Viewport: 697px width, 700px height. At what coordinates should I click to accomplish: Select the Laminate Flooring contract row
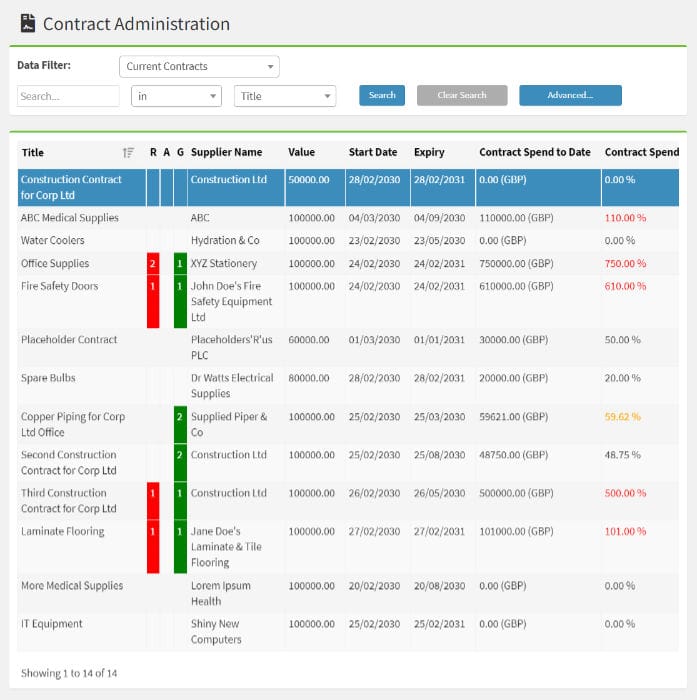click(x=62, y=532)
